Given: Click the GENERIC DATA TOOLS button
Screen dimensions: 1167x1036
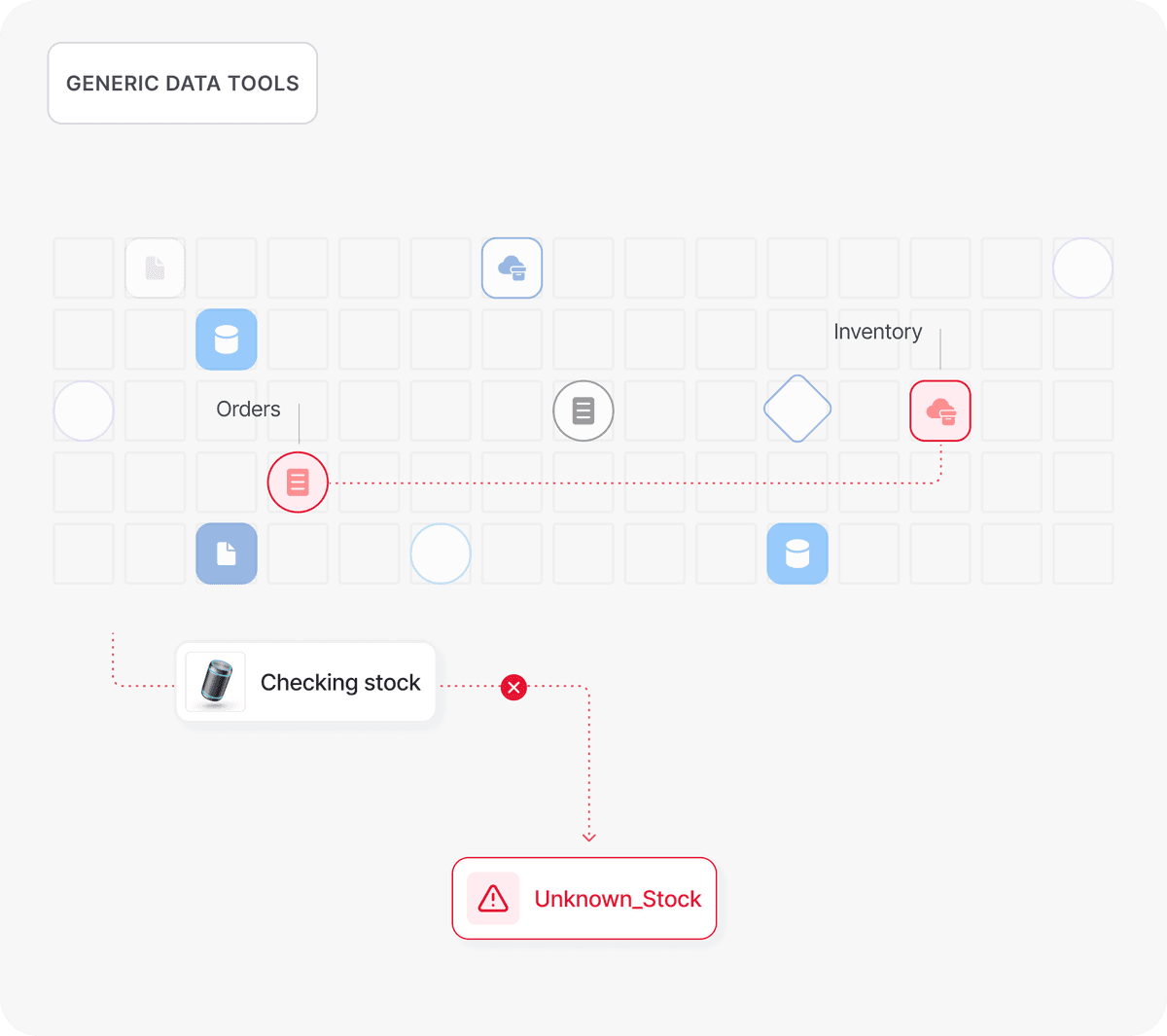Looking at the screenshot, I should click(x=183, y=84).
